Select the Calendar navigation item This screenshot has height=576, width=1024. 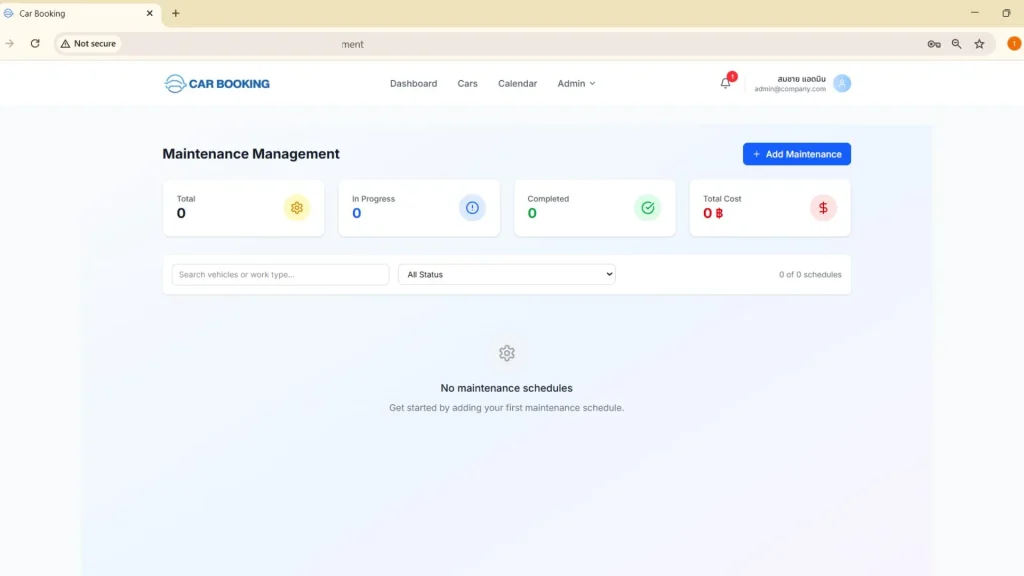tap(517, 84)
